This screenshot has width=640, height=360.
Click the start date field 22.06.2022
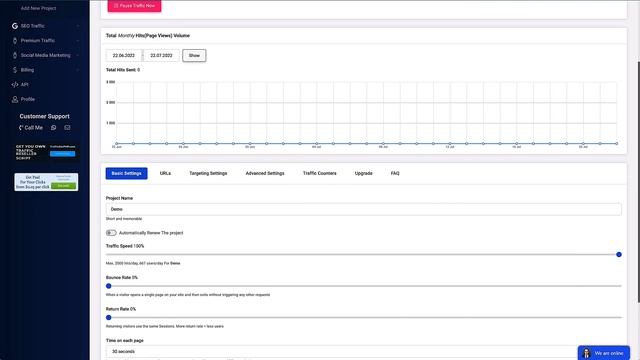tap(124, 56)
